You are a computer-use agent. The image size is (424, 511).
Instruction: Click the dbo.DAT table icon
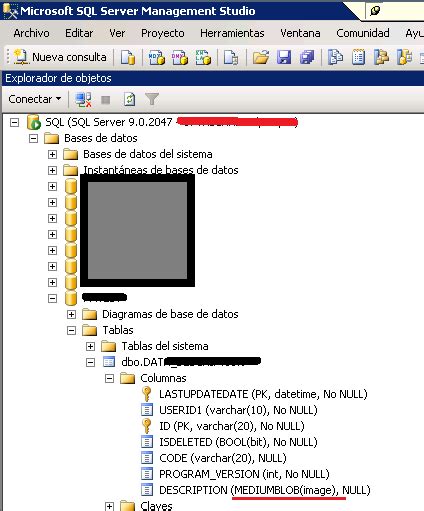109,362
